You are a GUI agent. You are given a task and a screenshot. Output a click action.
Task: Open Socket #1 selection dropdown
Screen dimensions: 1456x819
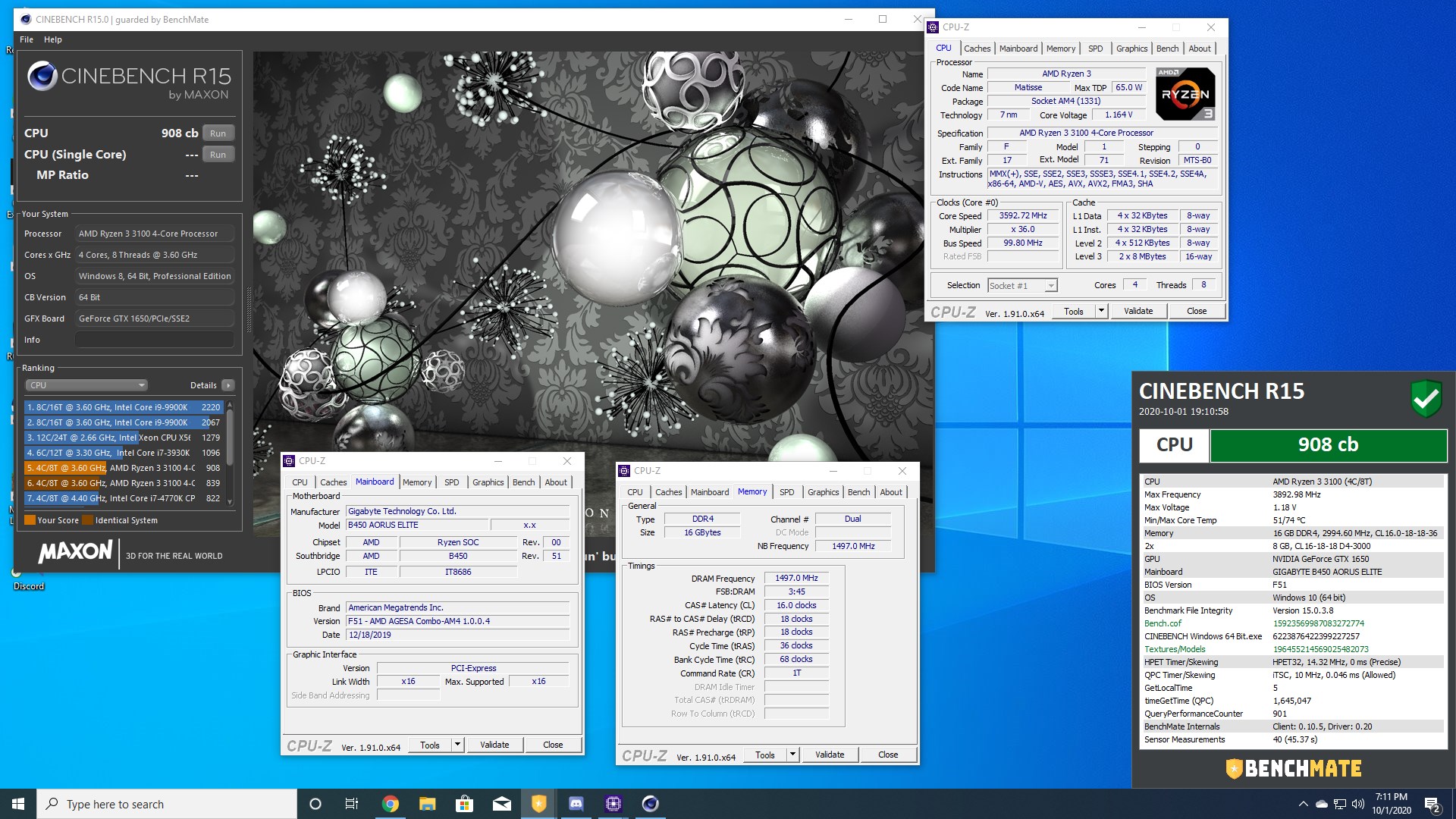1022,286
